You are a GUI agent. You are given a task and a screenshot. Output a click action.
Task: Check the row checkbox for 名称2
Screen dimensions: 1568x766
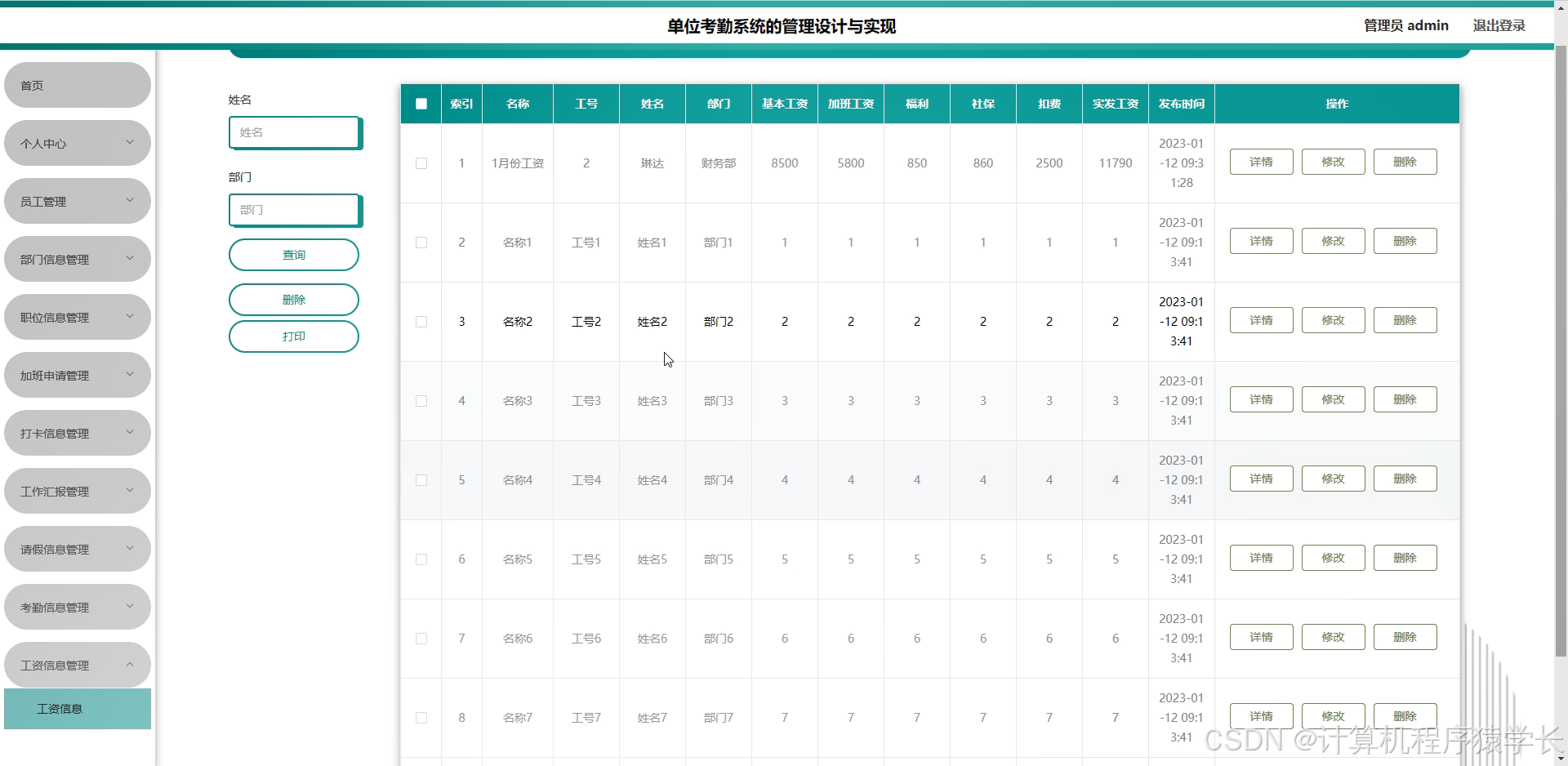point(421,322)
